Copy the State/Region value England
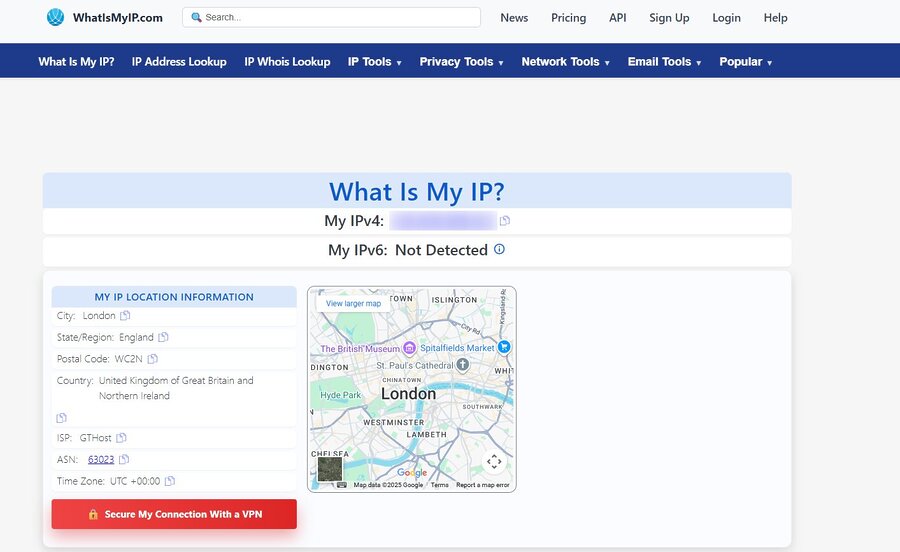 point(163,337)
